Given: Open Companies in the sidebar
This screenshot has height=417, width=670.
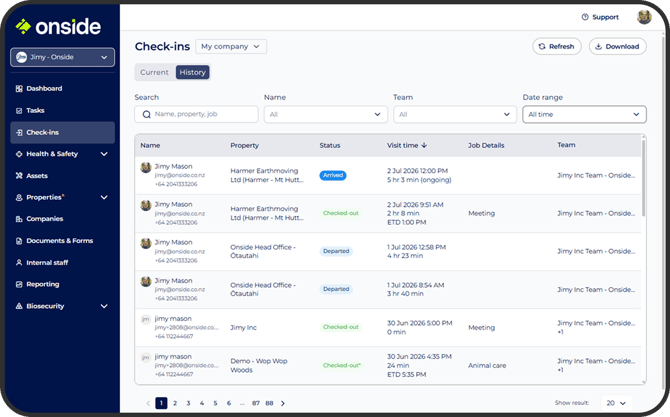Looking at the screenshot, I should [62, 219].
